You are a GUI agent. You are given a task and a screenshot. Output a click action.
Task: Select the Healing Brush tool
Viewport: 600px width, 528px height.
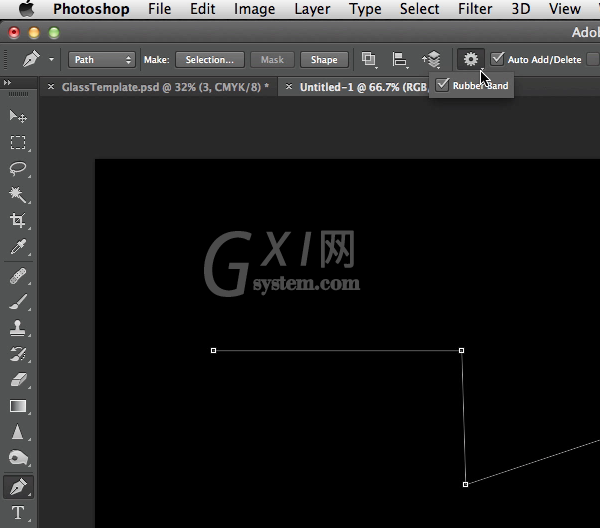coord(18,276)
